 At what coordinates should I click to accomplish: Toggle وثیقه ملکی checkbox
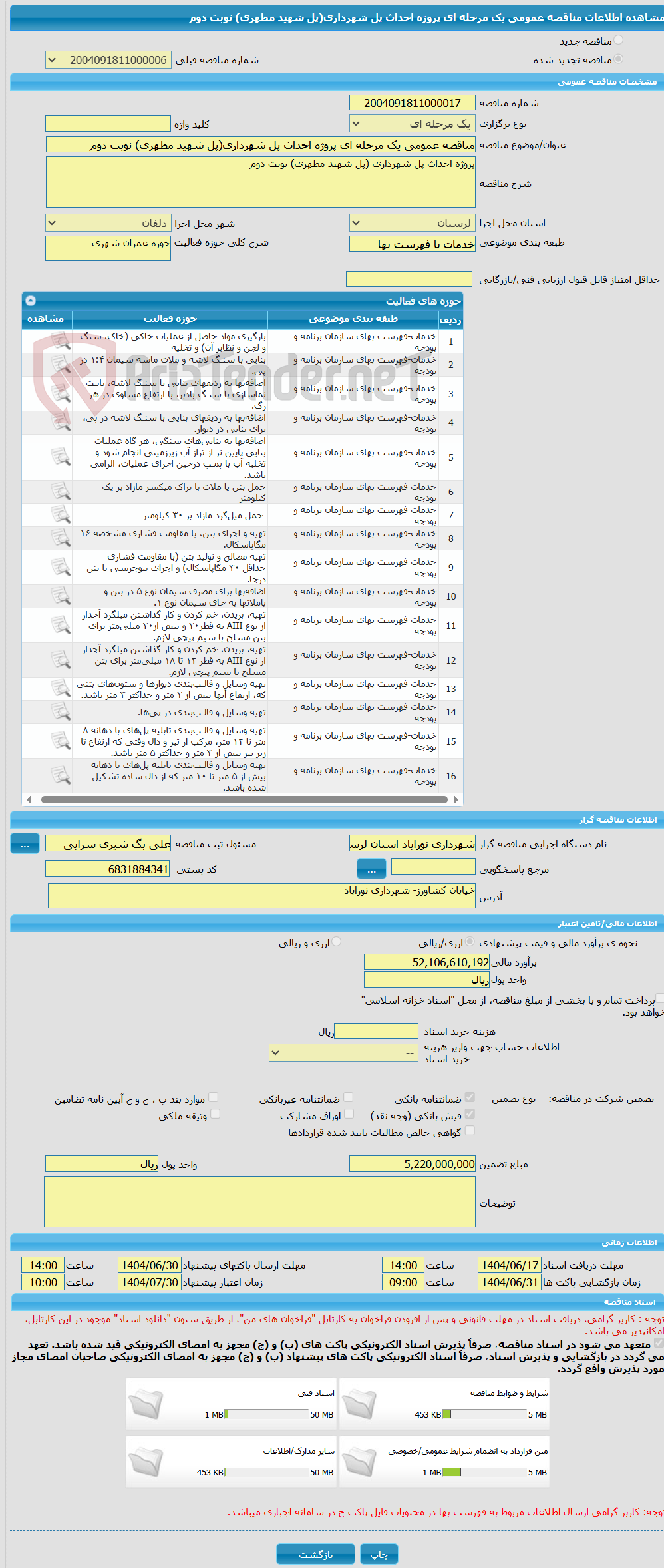click(x=215, y=1114)
